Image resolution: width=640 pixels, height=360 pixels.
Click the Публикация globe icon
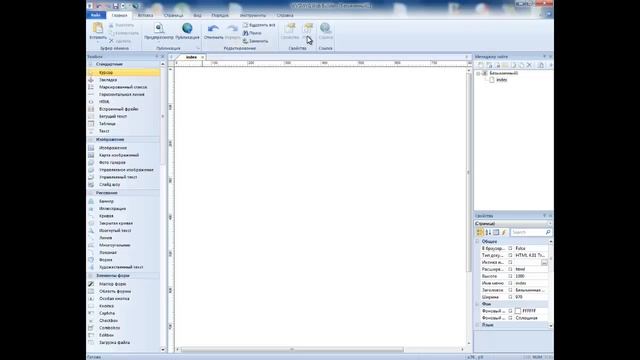(x=187, y=28)
